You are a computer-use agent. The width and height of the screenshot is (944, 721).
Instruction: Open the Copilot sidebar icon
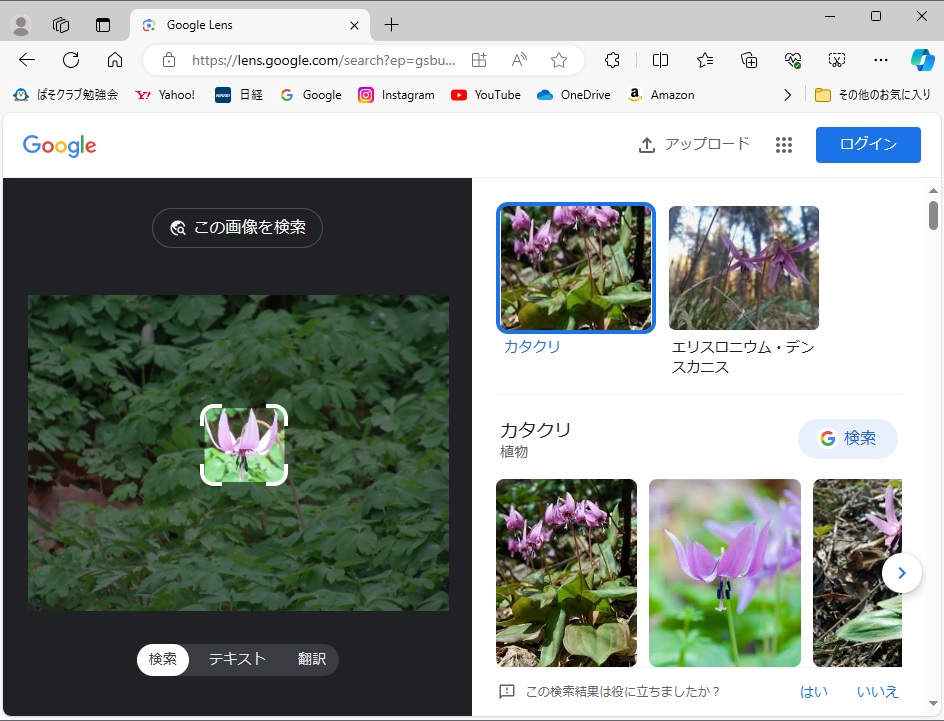922,60
